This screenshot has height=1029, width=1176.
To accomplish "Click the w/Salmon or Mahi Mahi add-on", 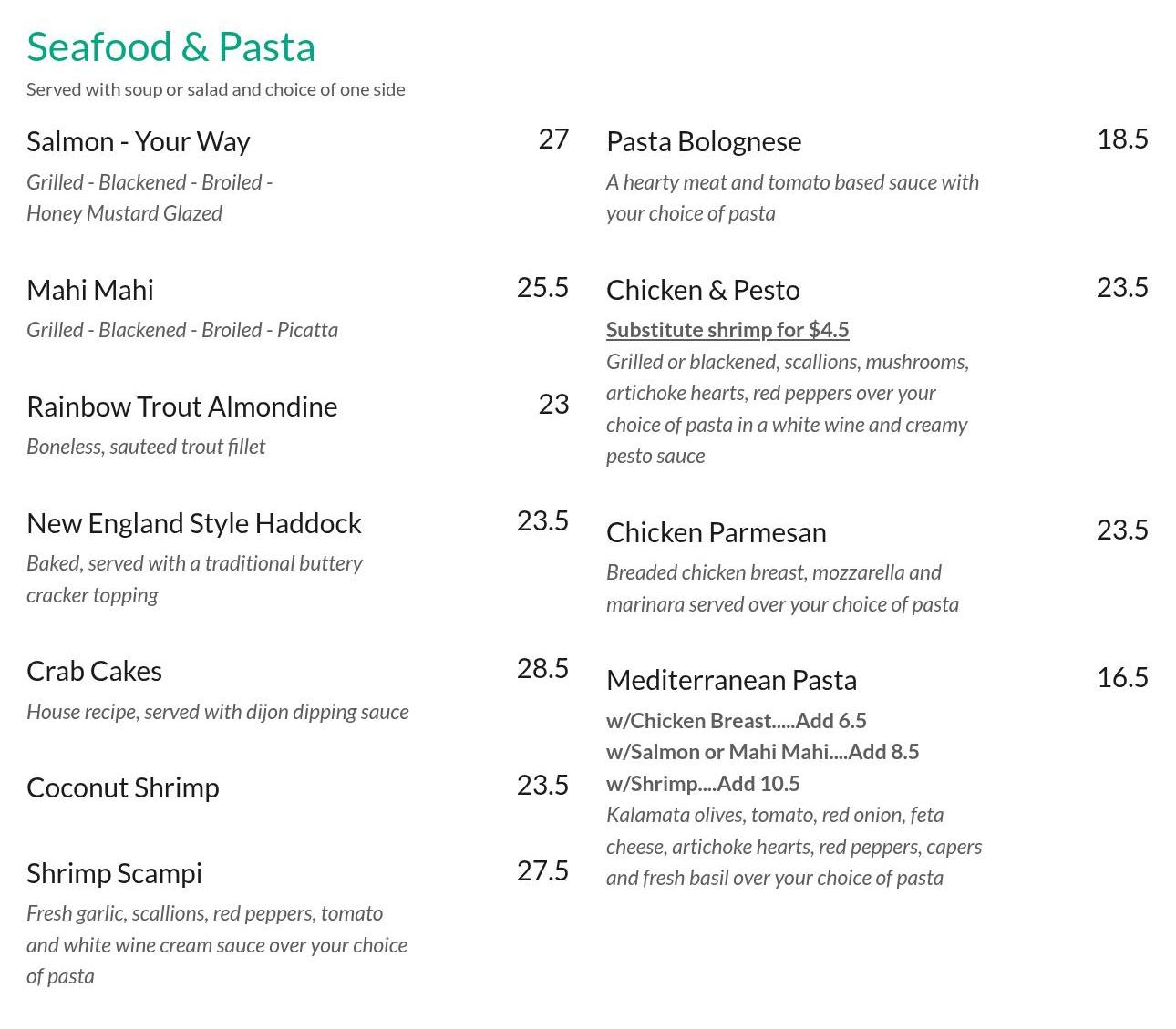I will [x=762, y=752].
